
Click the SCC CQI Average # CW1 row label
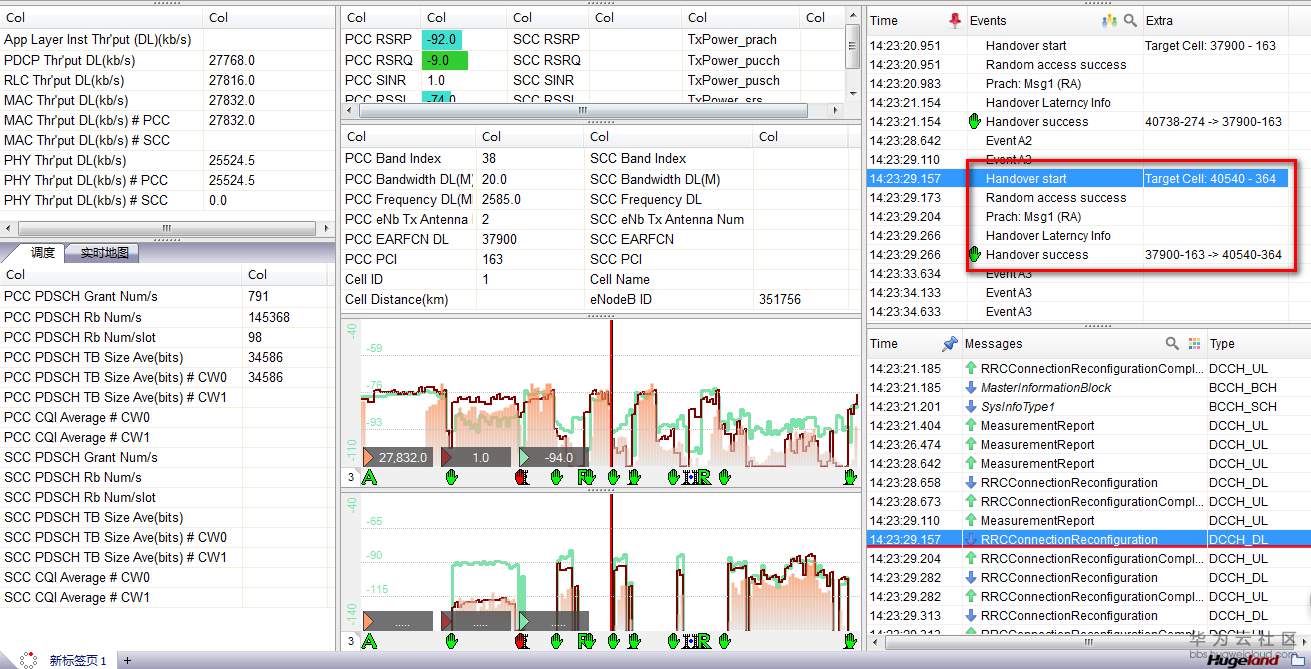pos(77,597)
